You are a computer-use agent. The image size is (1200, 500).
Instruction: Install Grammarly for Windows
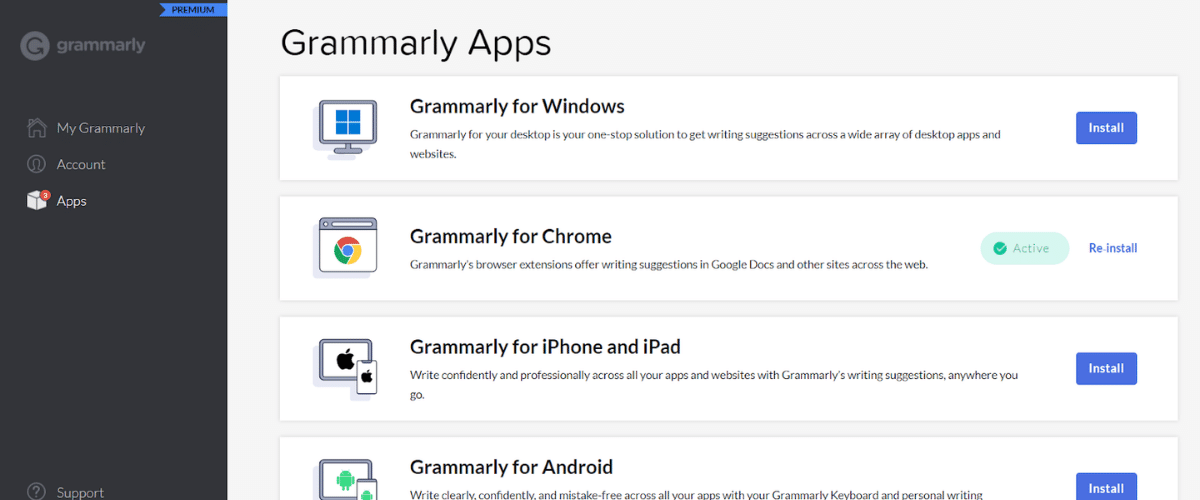1106,128
